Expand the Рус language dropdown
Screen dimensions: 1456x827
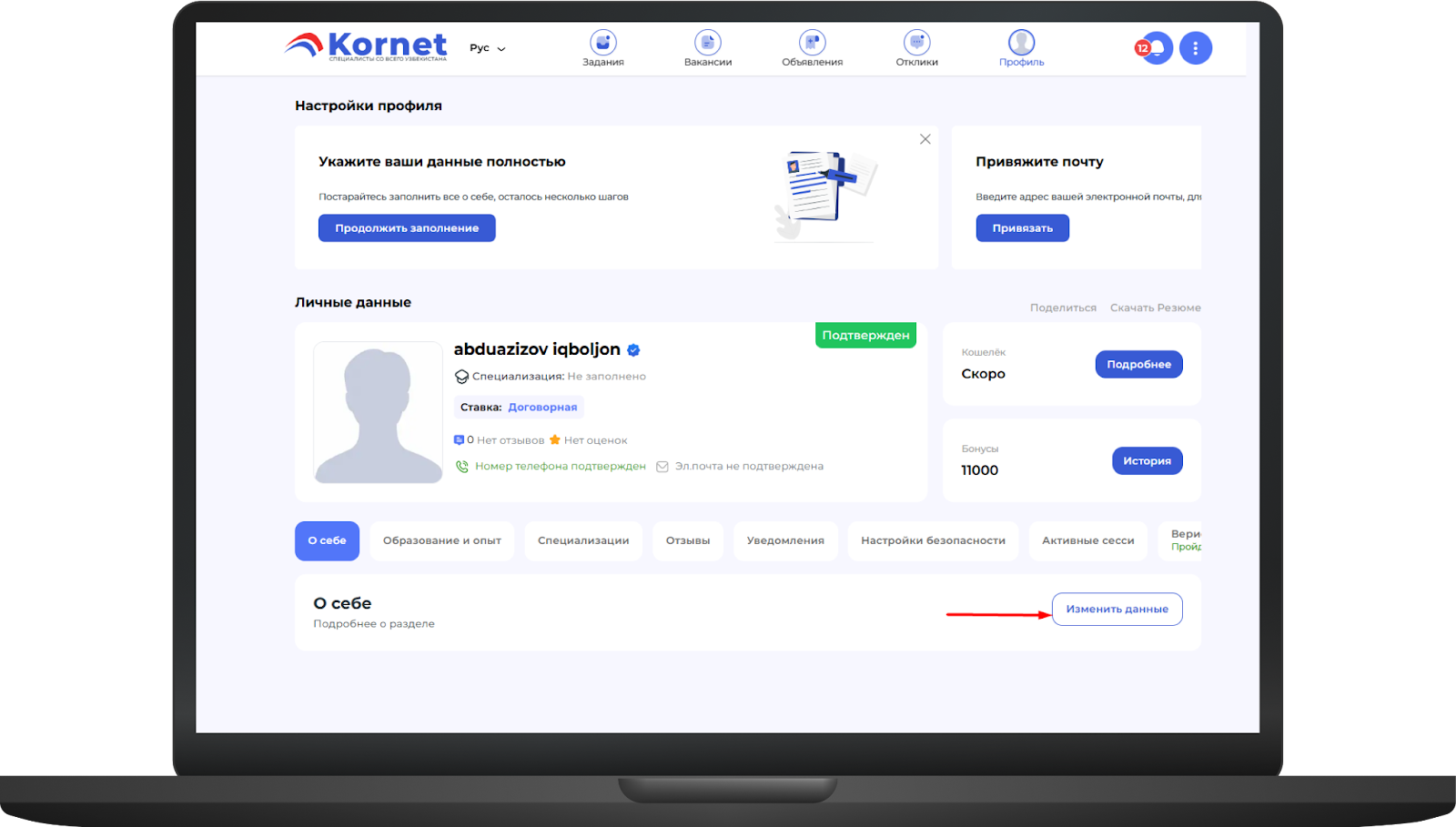click(488, 48)
